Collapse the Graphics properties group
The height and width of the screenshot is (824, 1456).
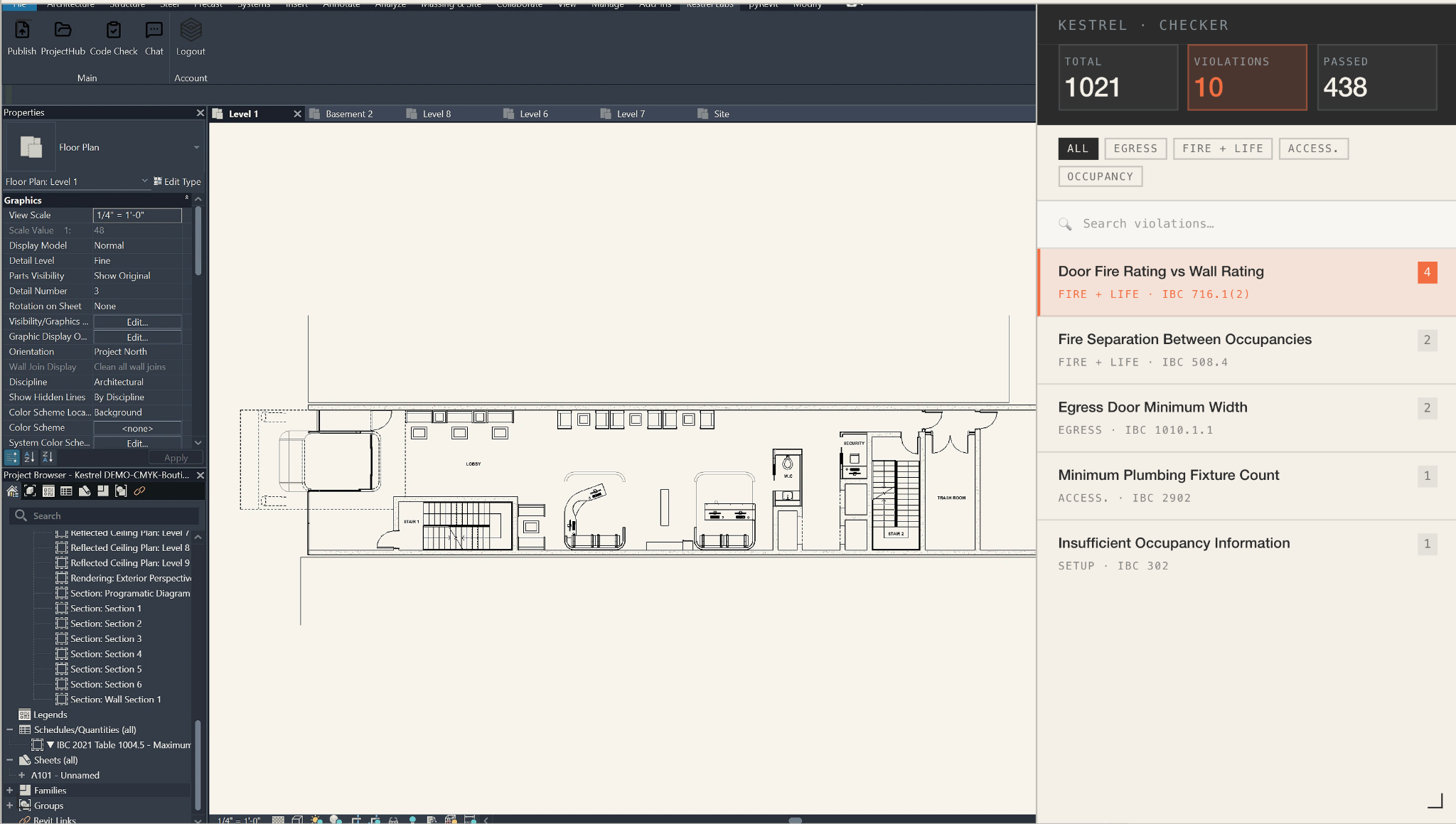click(x=187, y=198)
